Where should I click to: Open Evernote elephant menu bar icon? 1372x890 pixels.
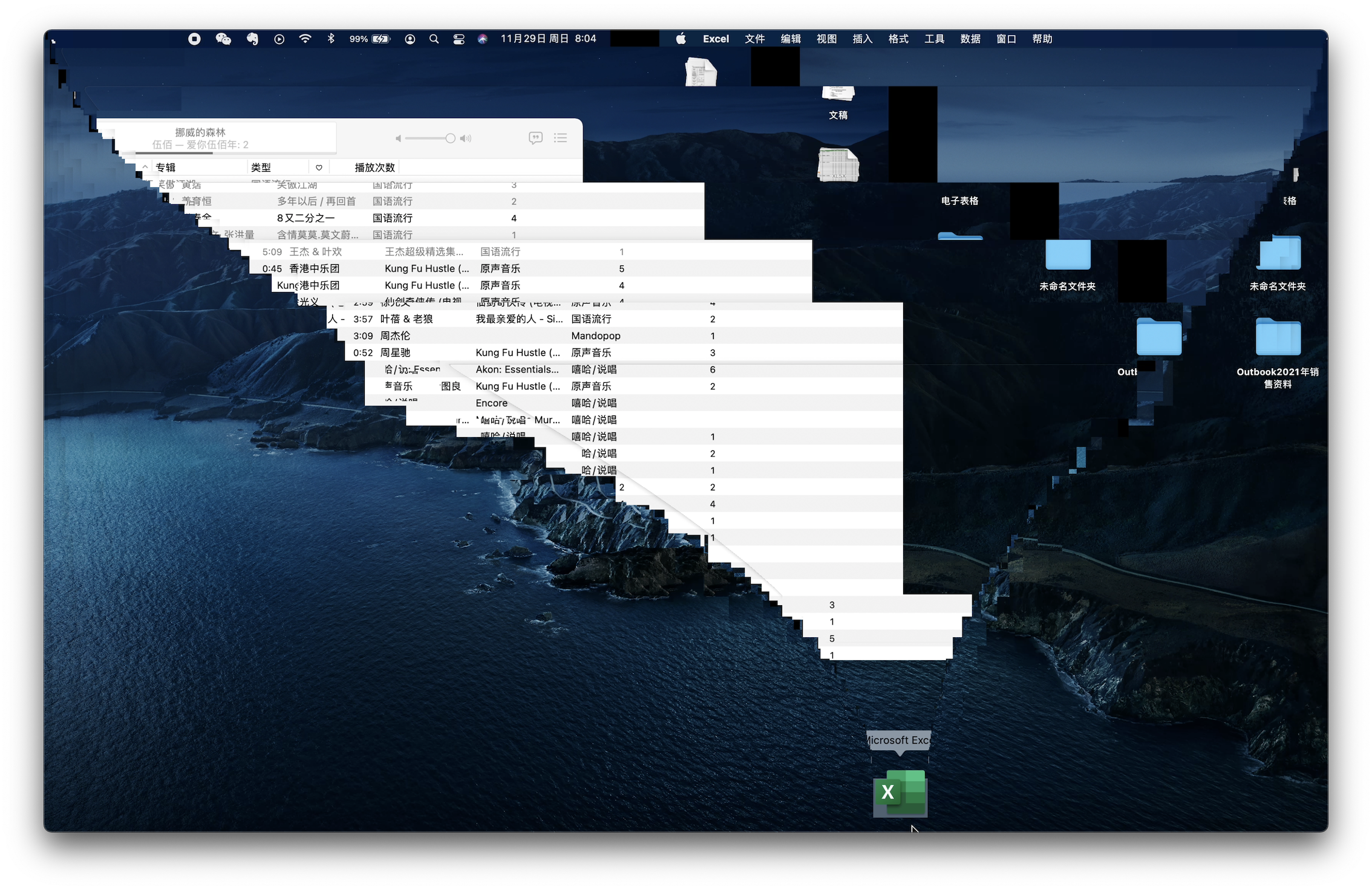point(252,39)
